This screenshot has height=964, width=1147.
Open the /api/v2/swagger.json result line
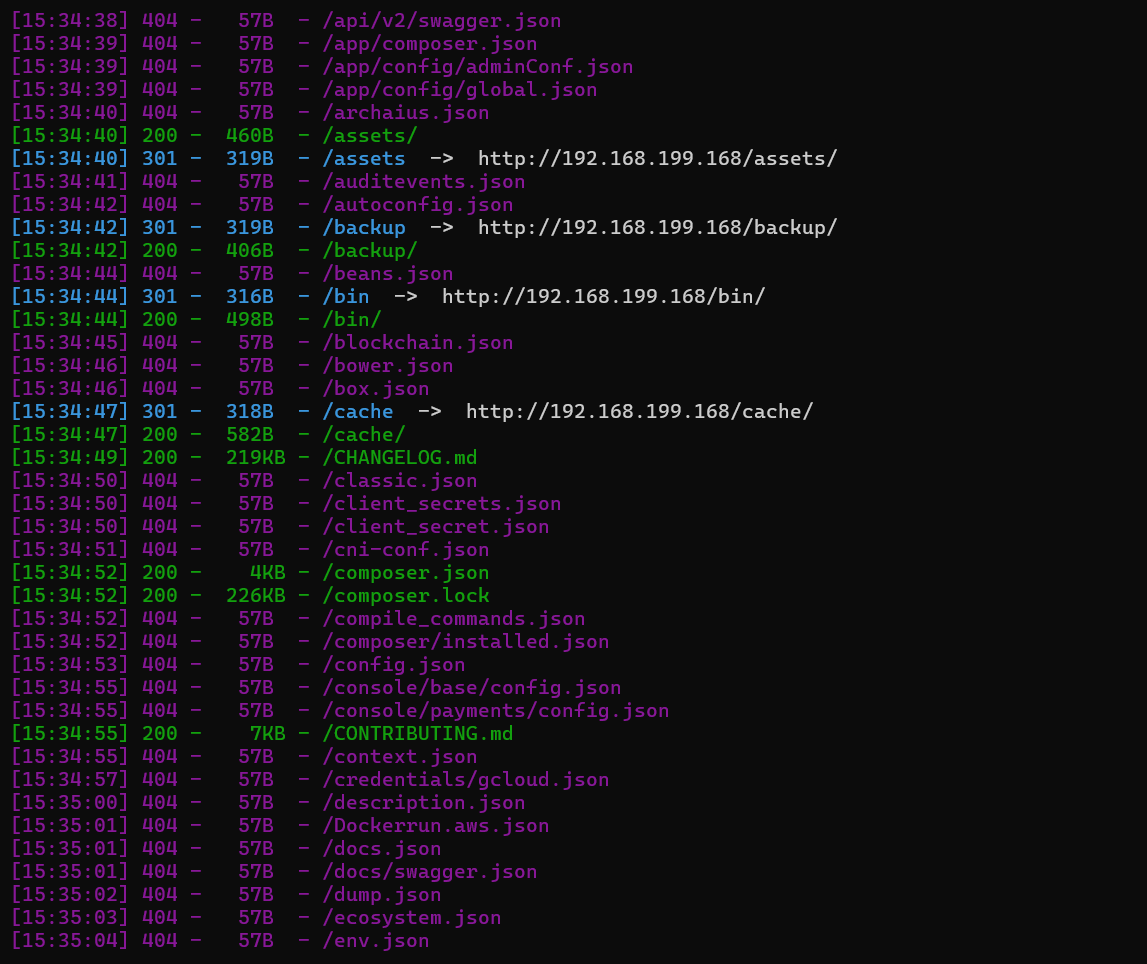coord(441,20)
